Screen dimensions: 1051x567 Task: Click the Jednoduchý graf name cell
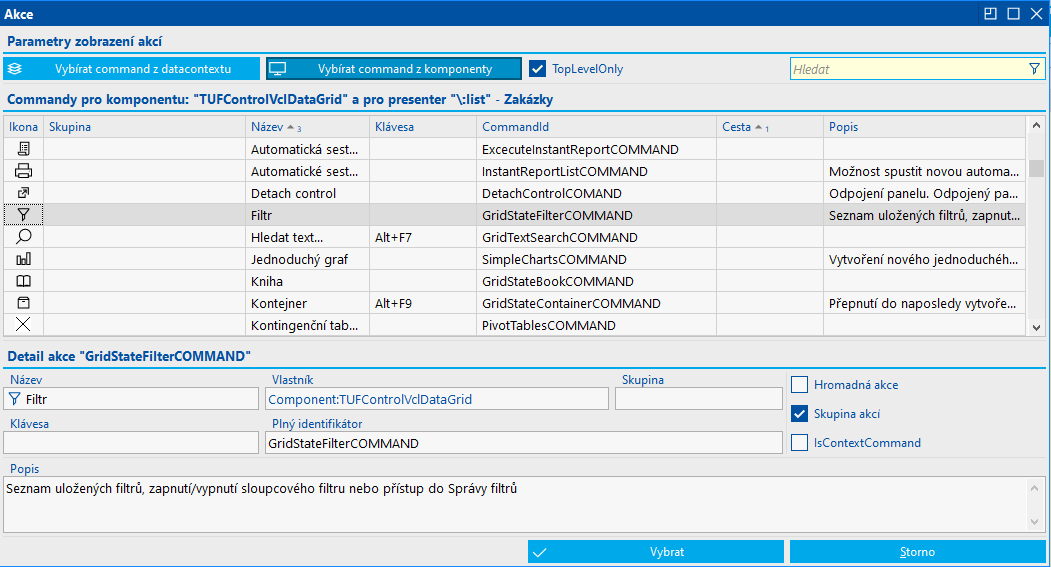[x=308, y=259]
